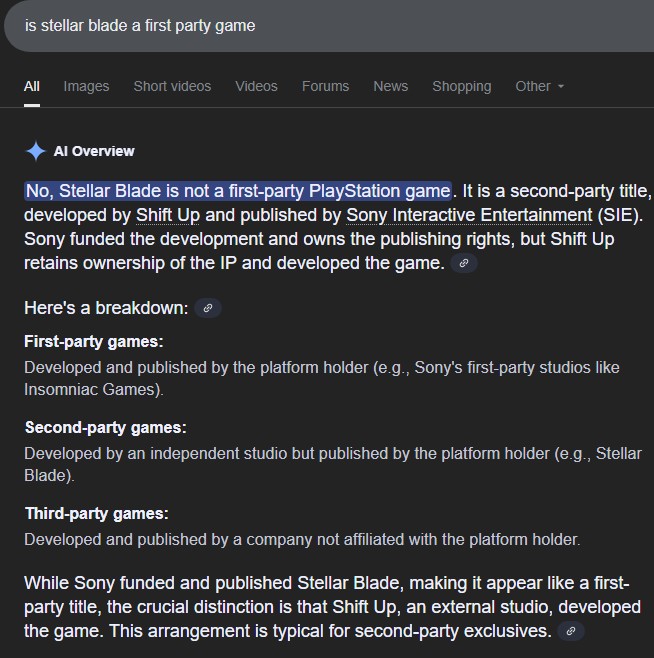Click source link icon after 'second-party exclusives.'
Image resolution: width=654 pixels, height=658 pixels.
point(570,631)
